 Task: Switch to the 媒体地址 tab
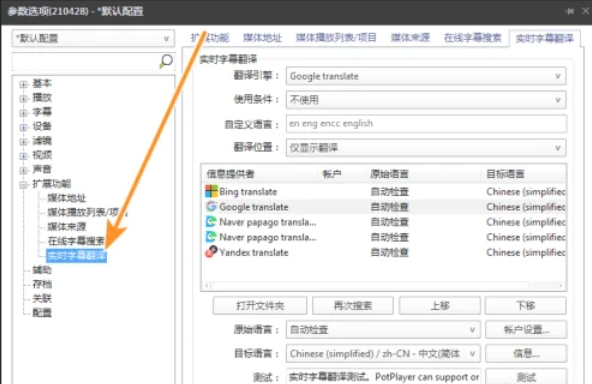(262, 38)
